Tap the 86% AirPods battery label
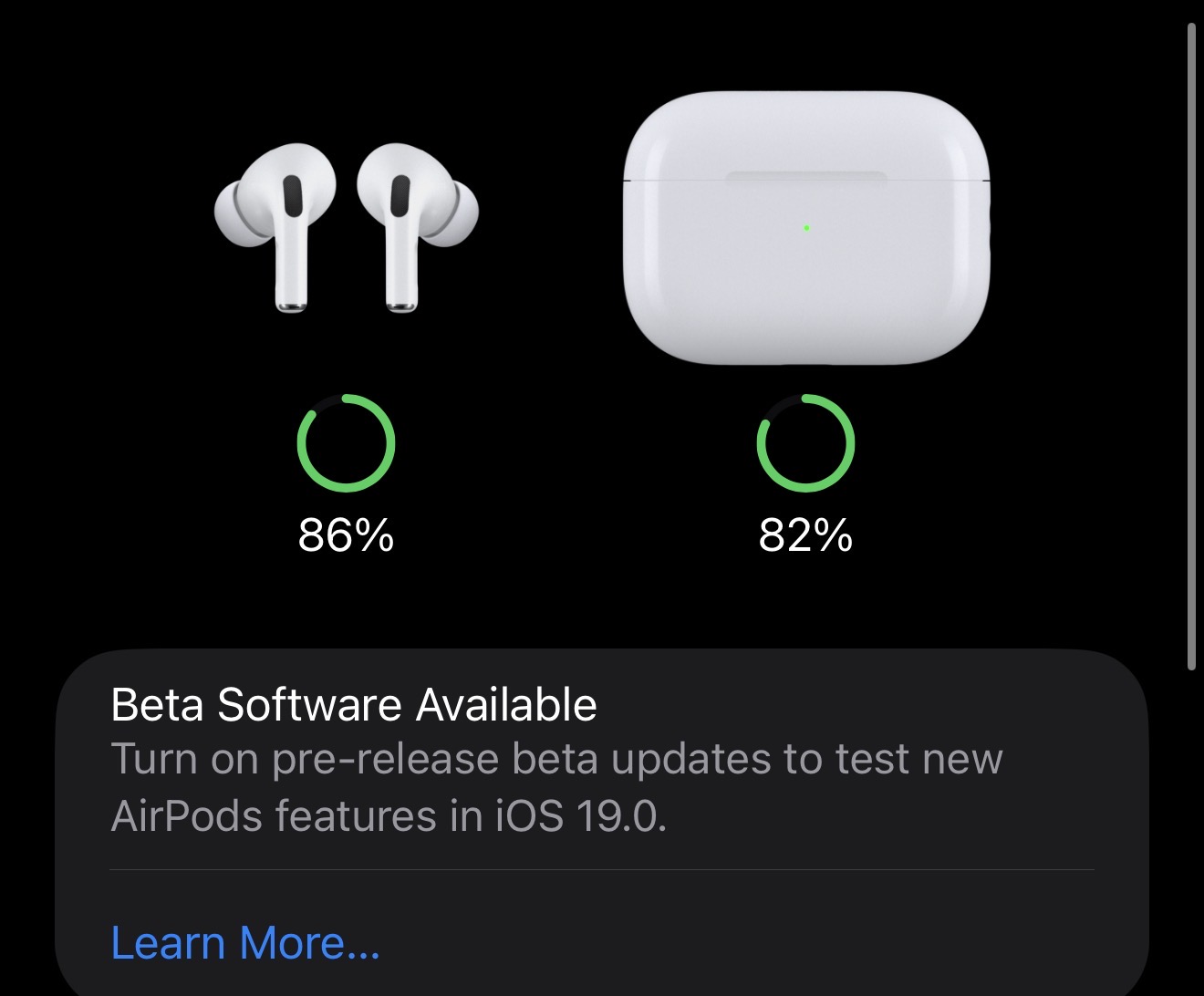Image resolution: width=1204 pixels, height=996 pixels. coord(346,534)
